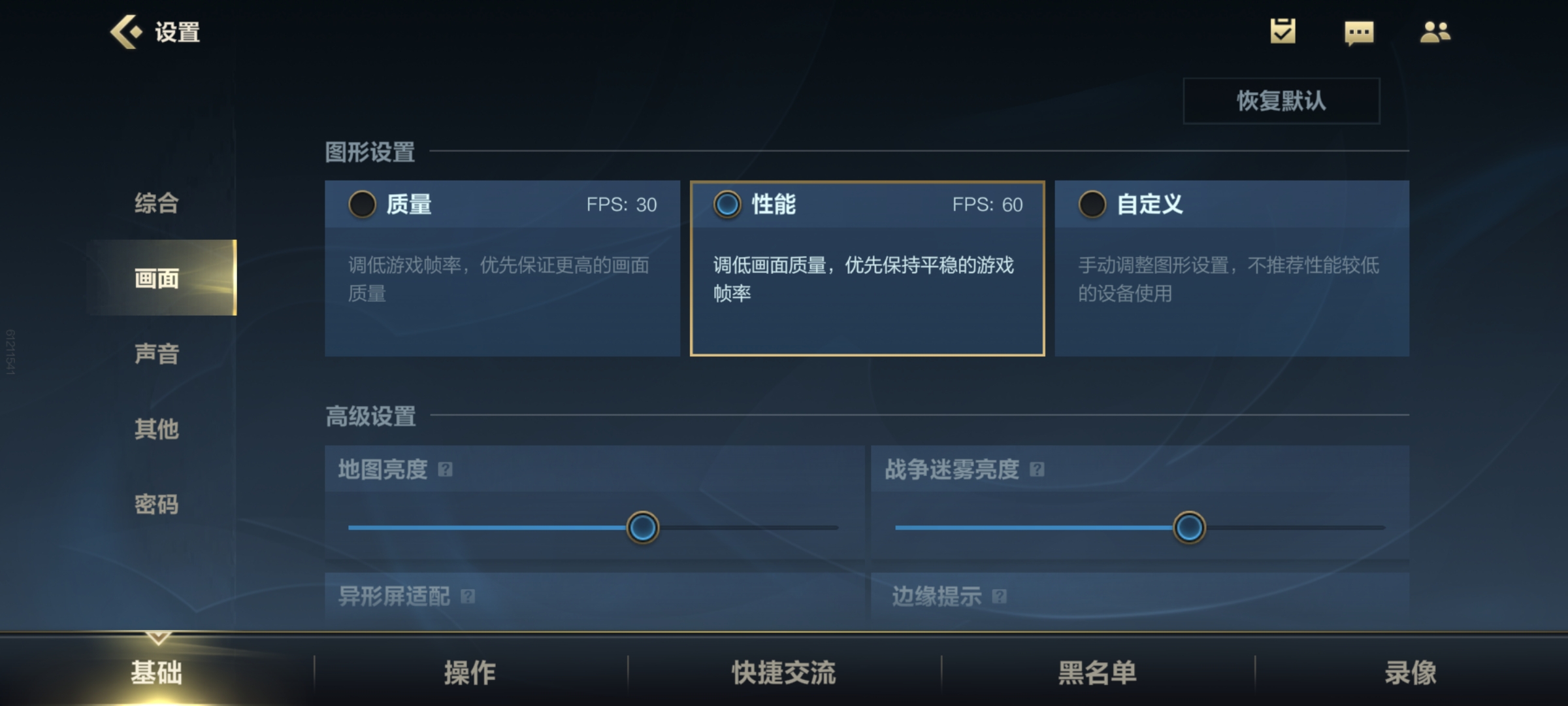Switch to the 综合 sidebar tab
The height and width of the screenshot is (706, 1568).
(x=157, y=203)
